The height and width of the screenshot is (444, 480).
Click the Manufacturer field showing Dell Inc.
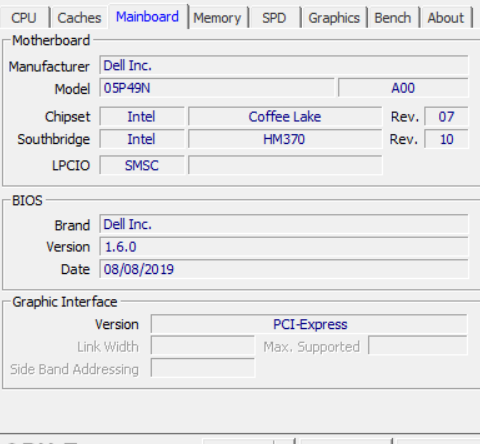(284, 65)
